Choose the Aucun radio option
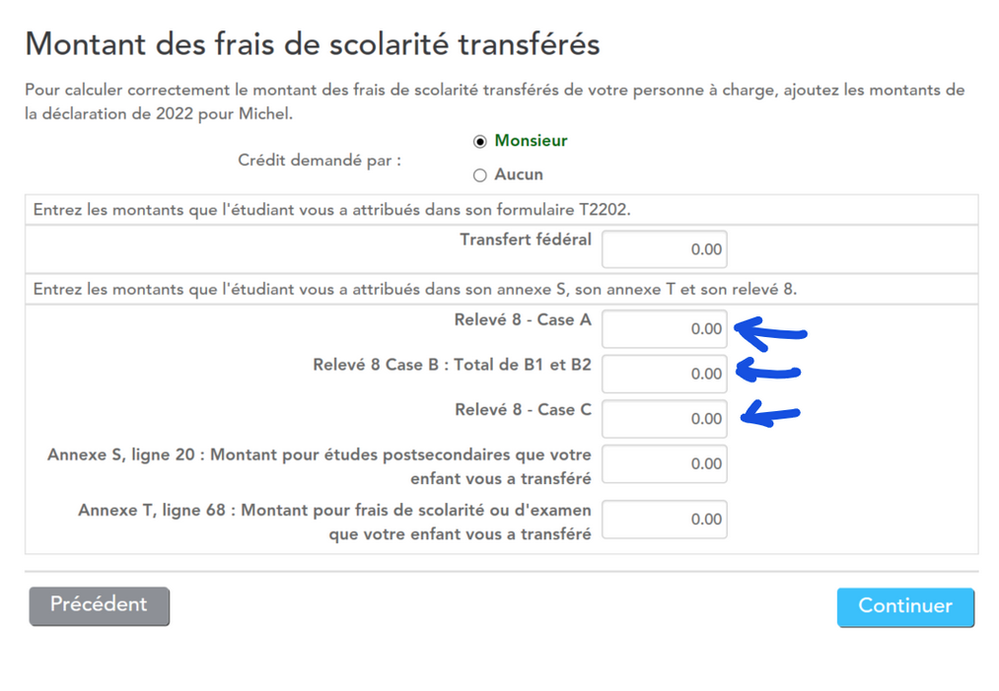 click(x=480, y=175)
